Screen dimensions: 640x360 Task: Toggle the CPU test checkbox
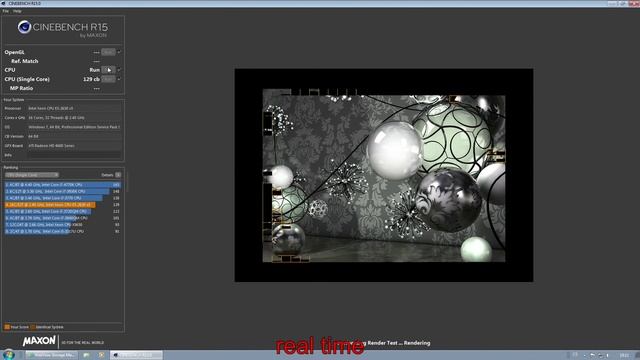(119, 70)
